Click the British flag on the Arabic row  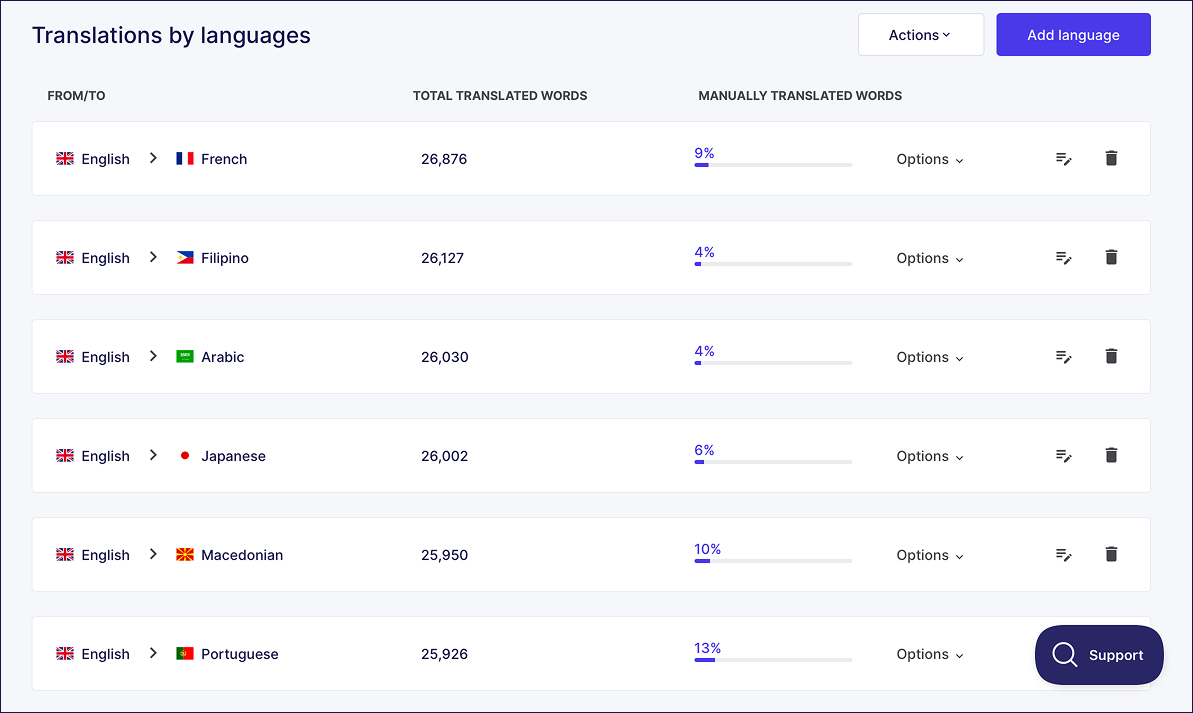(64, 356)
